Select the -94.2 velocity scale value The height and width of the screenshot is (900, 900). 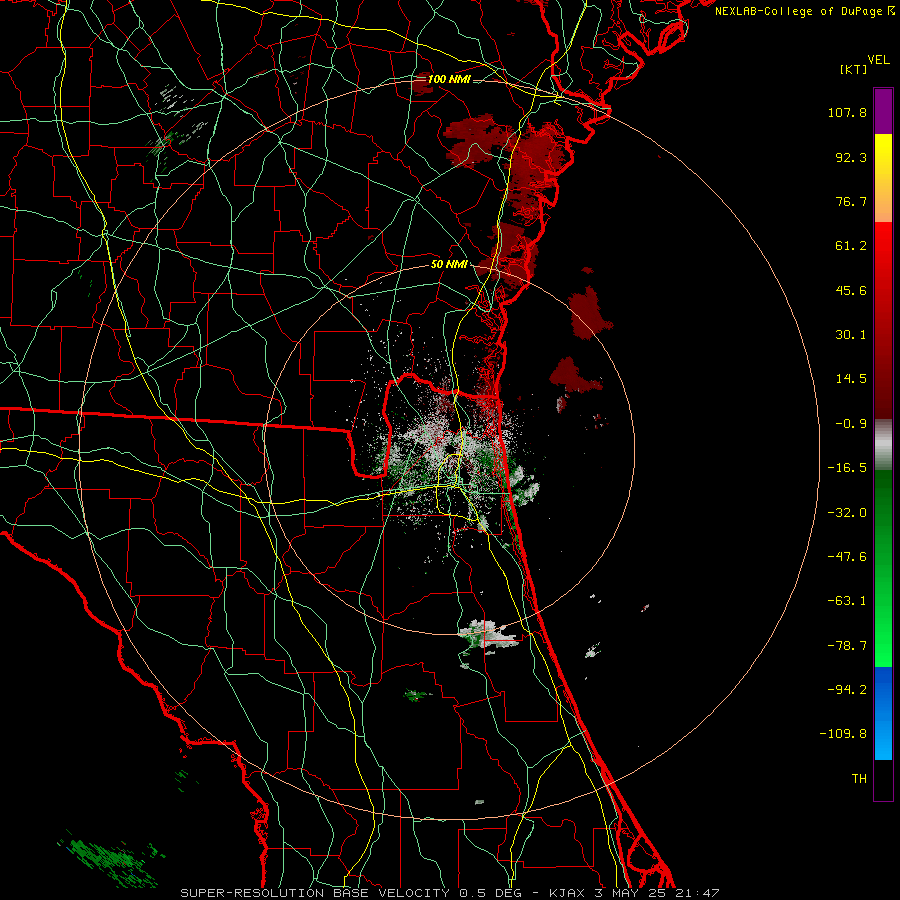tap(847, 689)
